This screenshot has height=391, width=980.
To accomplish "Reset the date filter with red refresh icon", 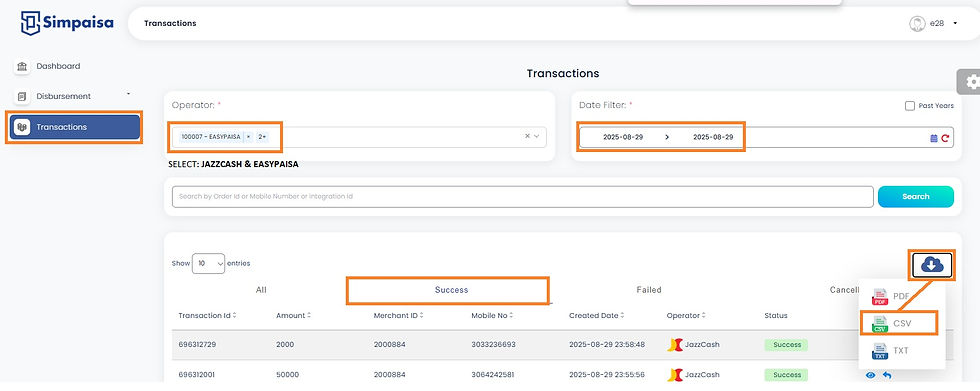I will coord(945,138).
